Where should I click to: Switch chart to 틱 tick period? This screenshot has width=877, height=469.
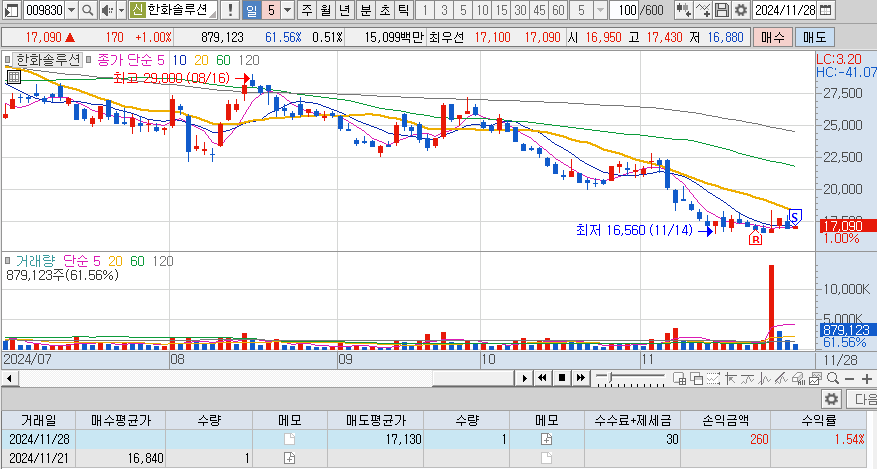(x=403, y=10)
